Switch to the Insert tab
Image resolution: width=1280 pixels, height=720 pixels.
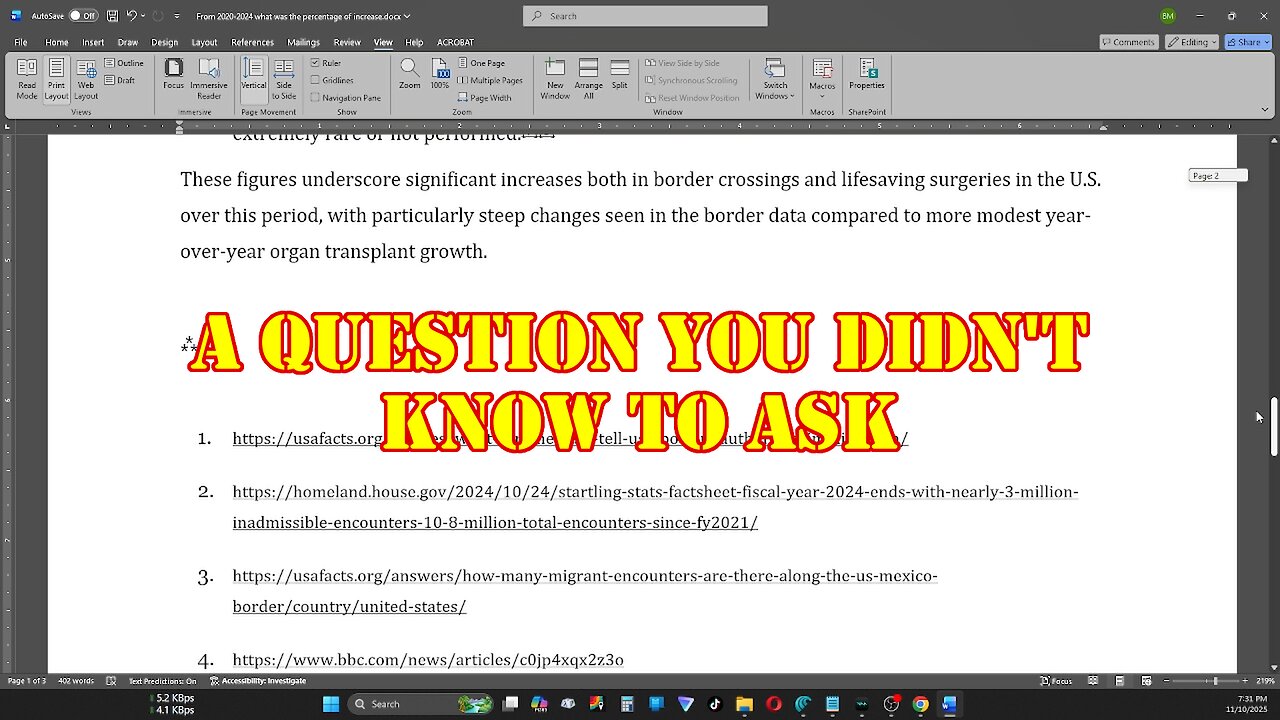(93, 42)
